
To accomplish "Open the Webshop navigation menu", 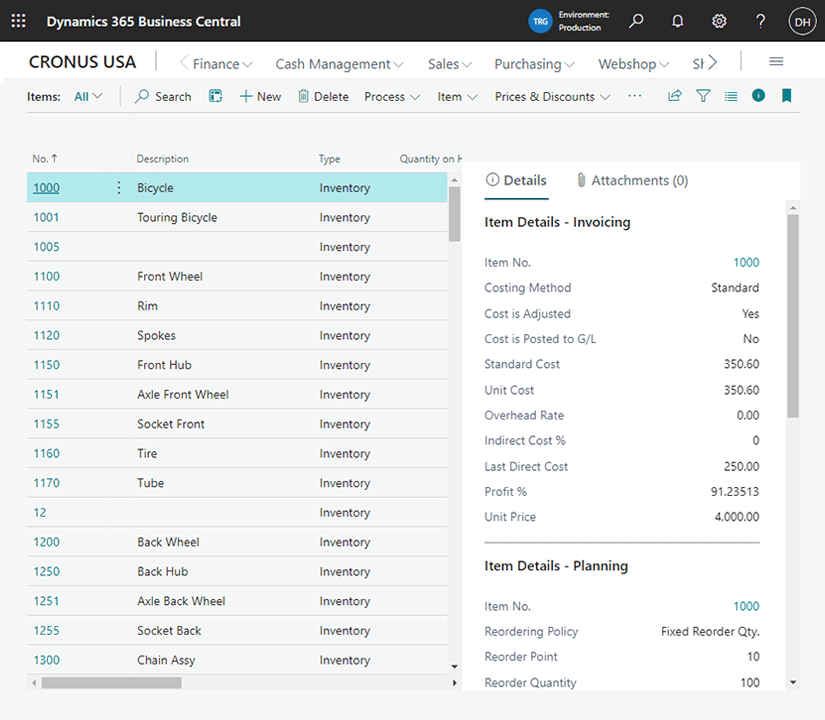I will (633, 64).
